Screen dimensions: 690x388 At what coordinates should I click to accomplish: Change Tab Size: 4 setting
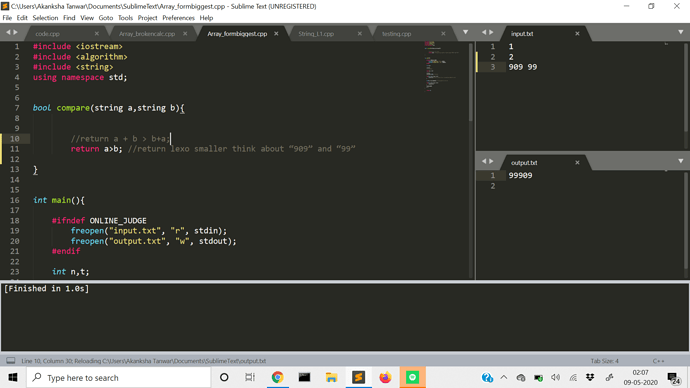pos(605,361)
